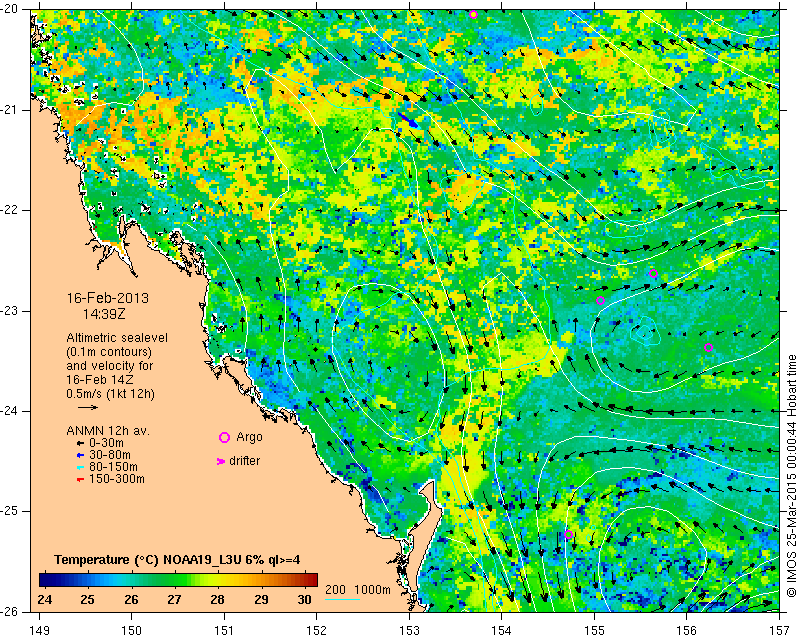The width and height of the screenshot is (800, 640).
Task: Click the 'Altimetric sealevel' text line
Action: 117,338
